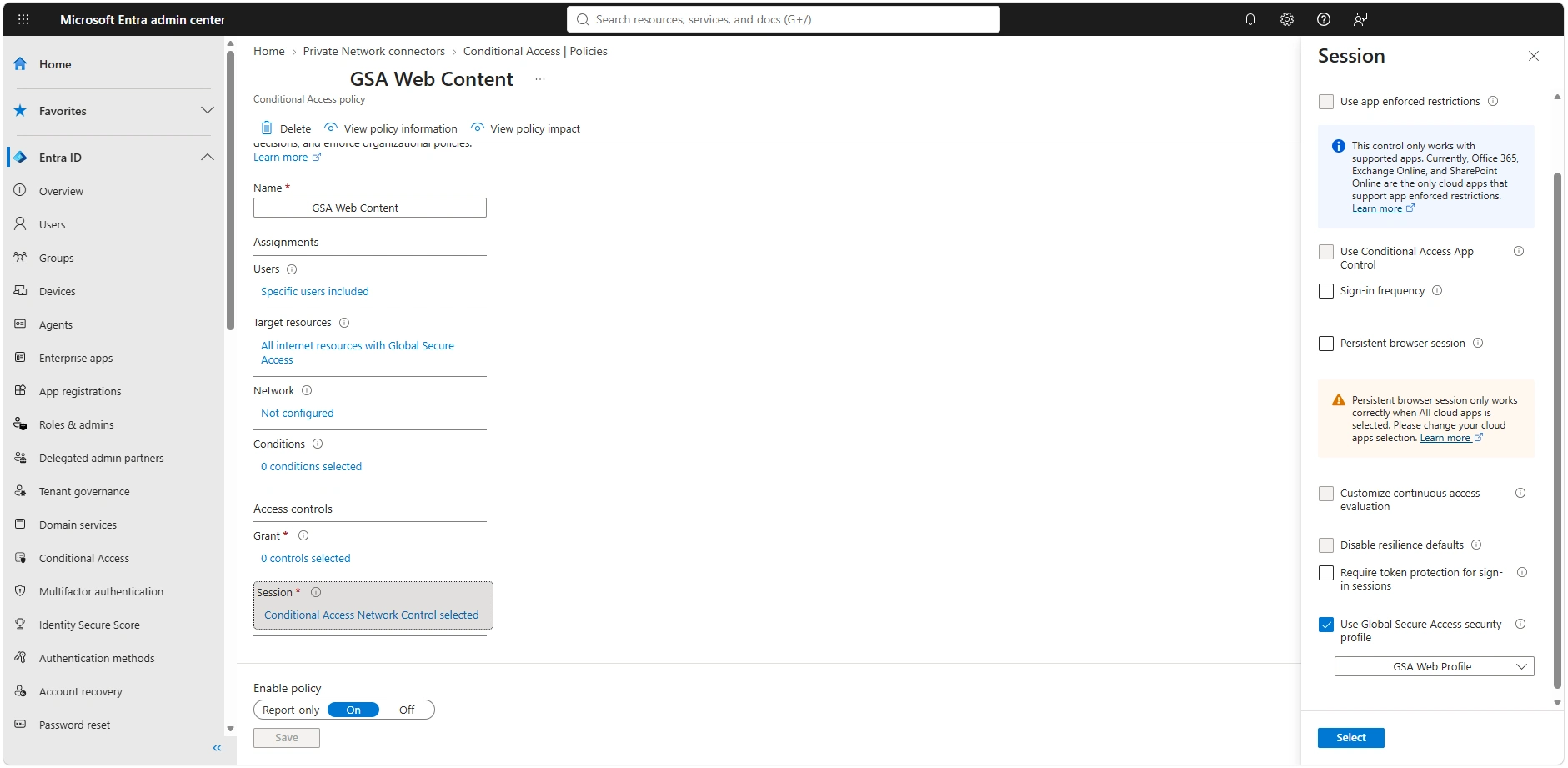Collapse the Entra ID section chevron
This screenshot has height=768, width=1568.
click(x=208, y=157)
